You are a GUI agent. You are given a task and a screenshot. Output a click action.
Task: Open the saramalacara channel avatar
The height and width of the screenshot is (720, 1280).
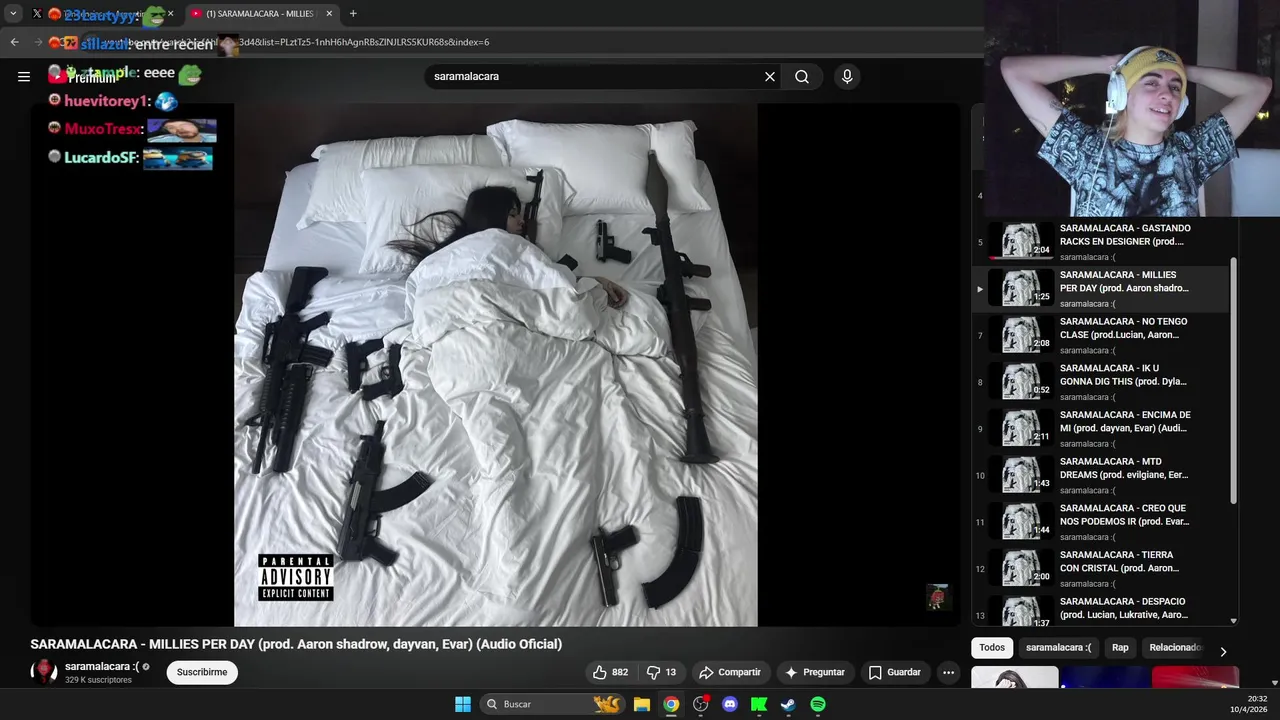point(44,672)
